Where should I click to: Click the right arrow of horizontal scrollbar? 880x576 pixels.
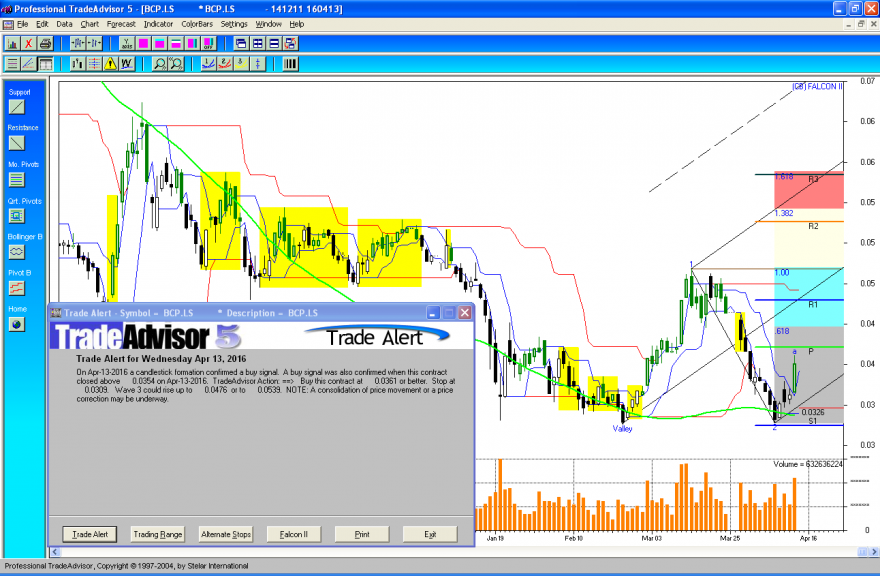point(874,552)
